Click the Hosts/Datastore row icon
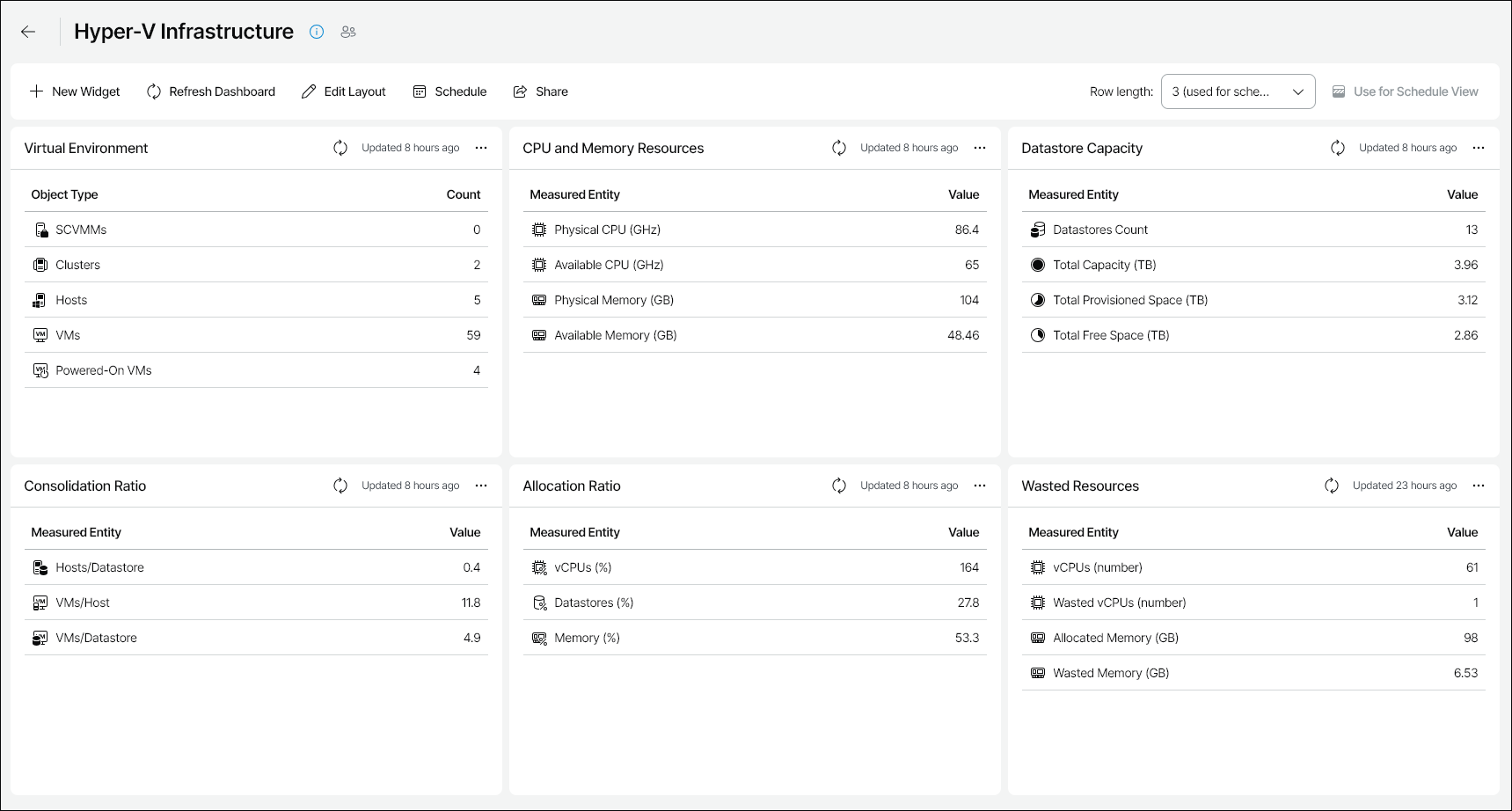 (x=40, y=567)
